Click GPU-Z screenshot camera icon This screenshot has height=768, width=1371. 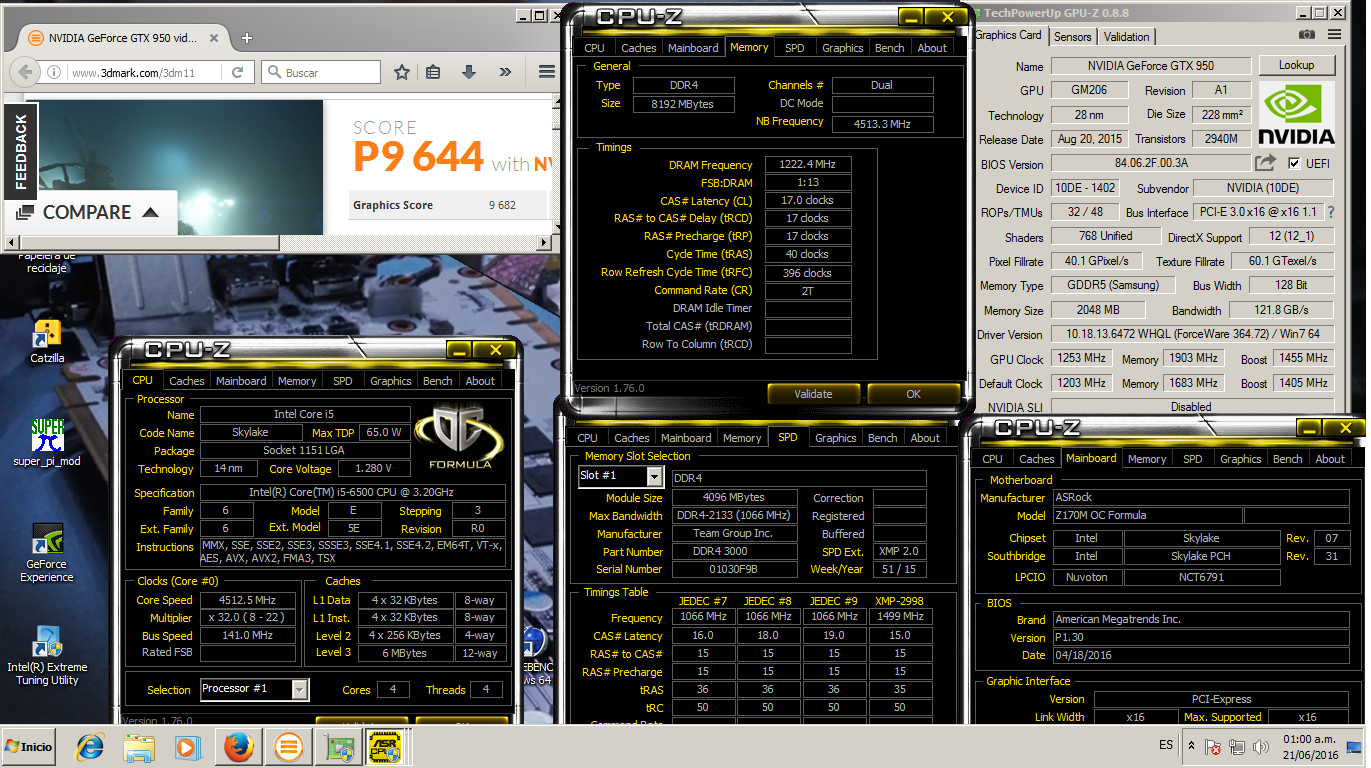pyautogui.click(x=1307, y=35)
